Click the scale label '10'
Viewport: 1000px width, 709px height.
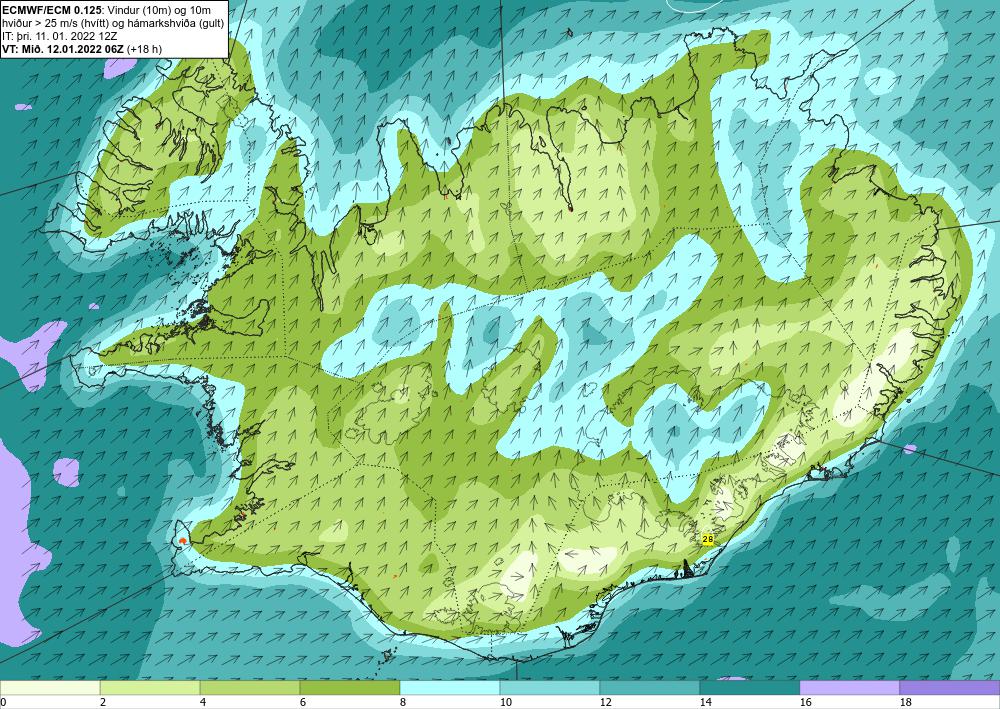tap(505, 703)
